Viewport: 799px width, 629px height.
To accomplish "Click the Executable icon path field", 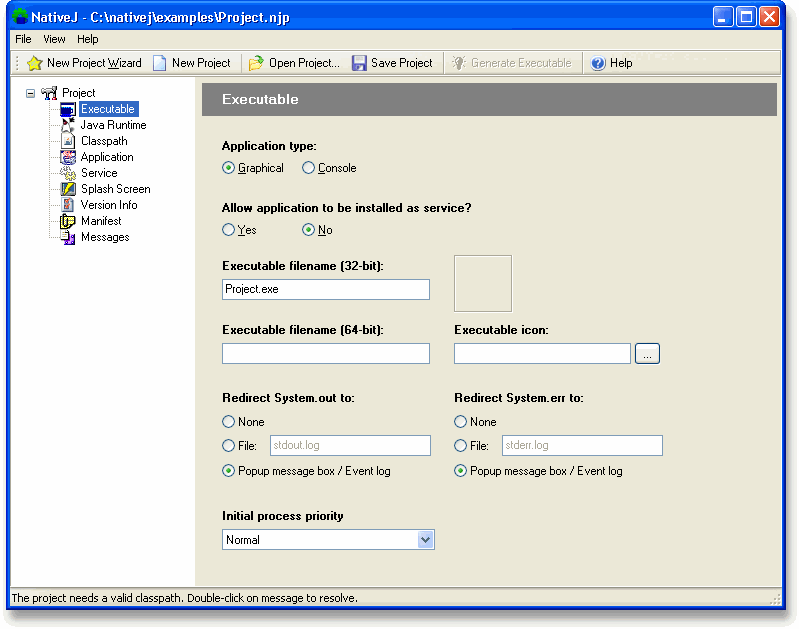I will 542,354.
